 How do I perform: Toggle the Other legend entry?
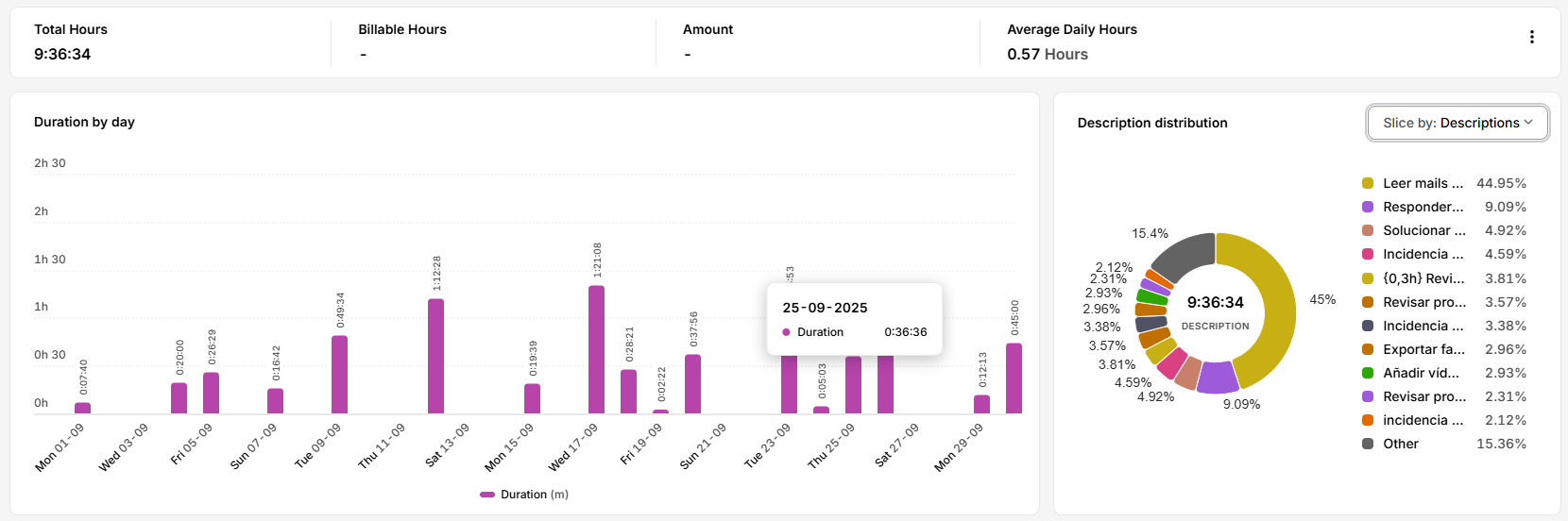(x=1400, y=444)
